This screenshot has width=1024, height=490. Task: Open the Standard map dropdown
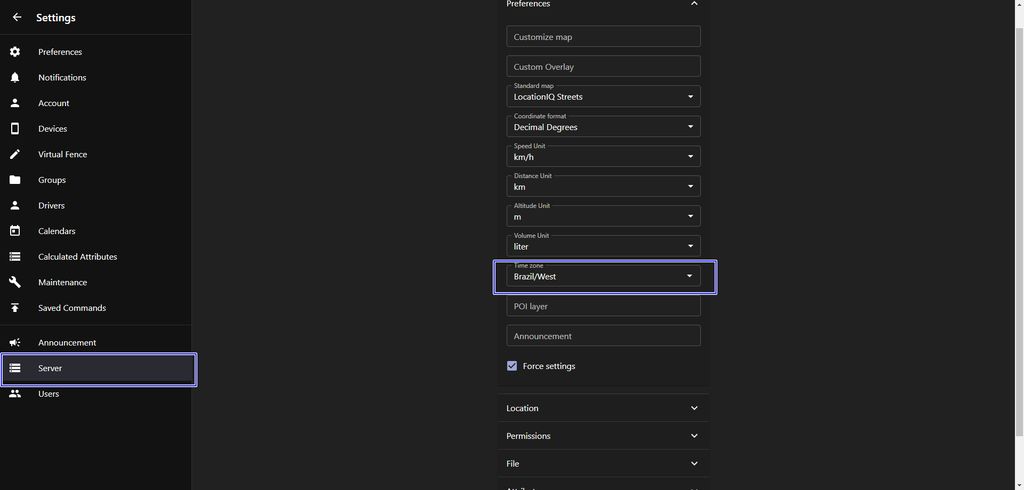click(603, 96)
